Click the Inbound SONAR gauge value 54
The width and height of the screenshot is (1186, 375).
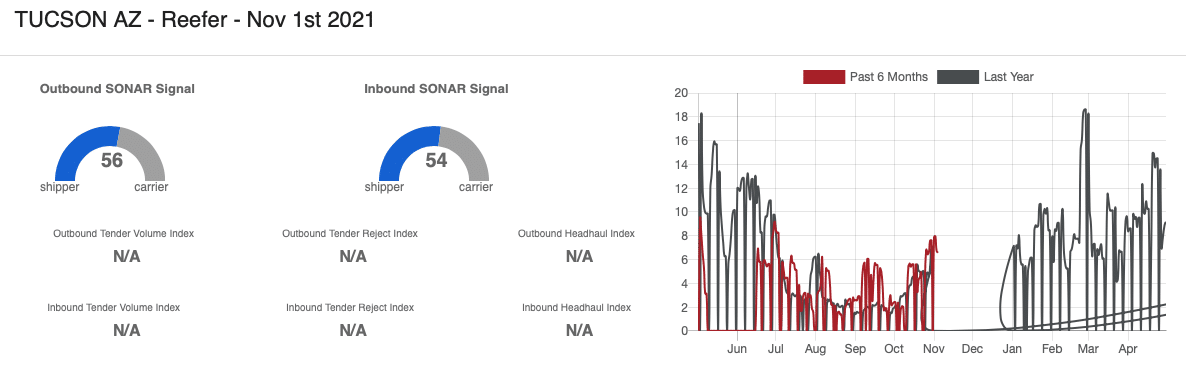436,160
